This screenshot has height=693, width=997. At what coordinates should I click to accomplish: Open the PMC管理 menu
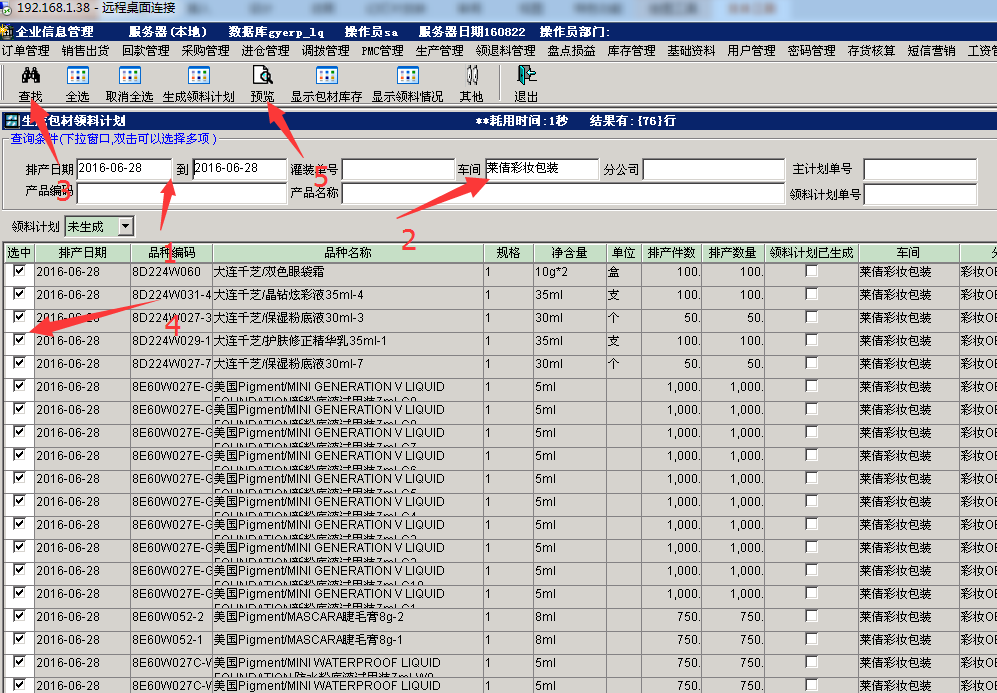[382, 51]
